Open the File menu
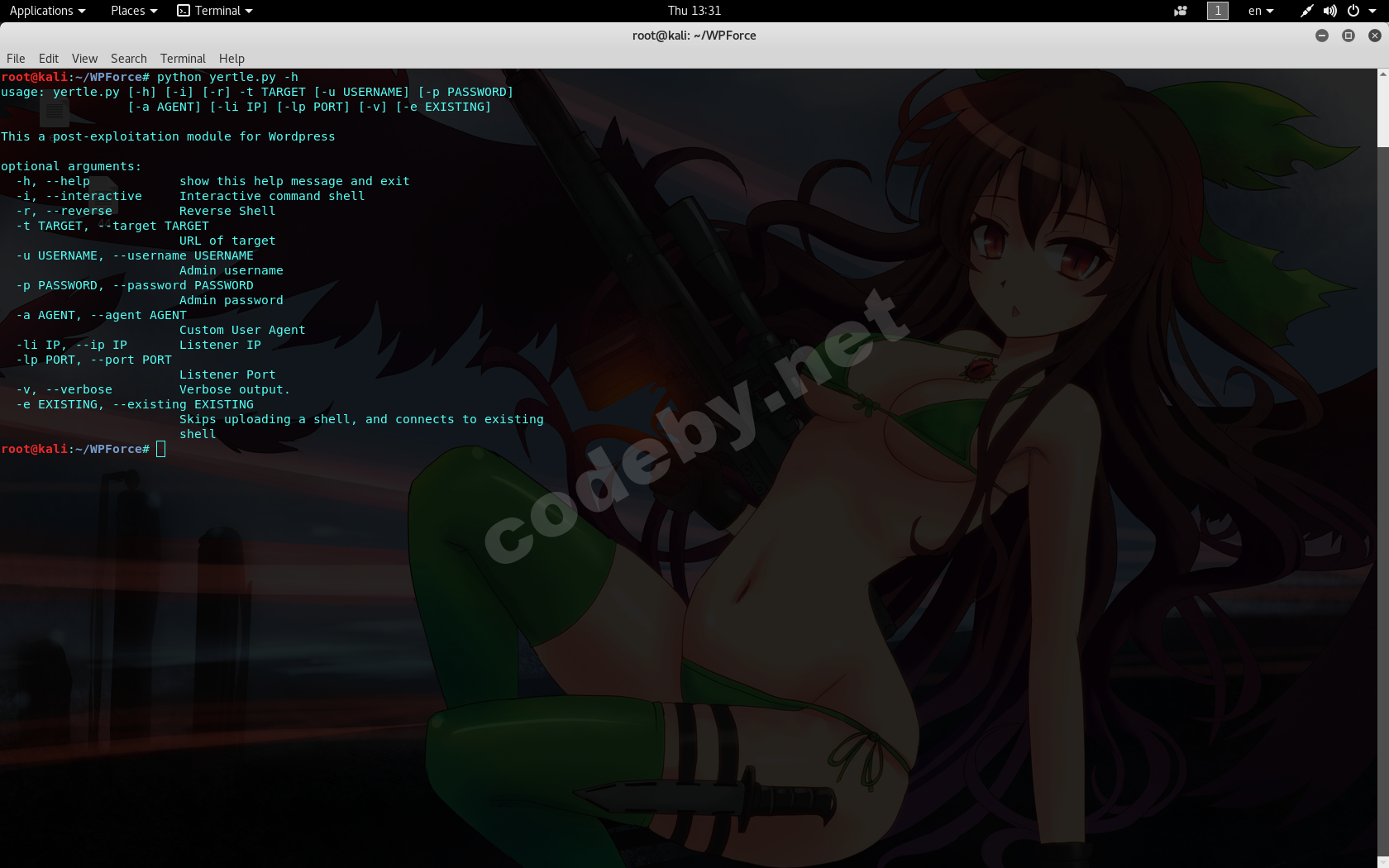Screen dimensions: 1389x868 [x=16, y=59]
